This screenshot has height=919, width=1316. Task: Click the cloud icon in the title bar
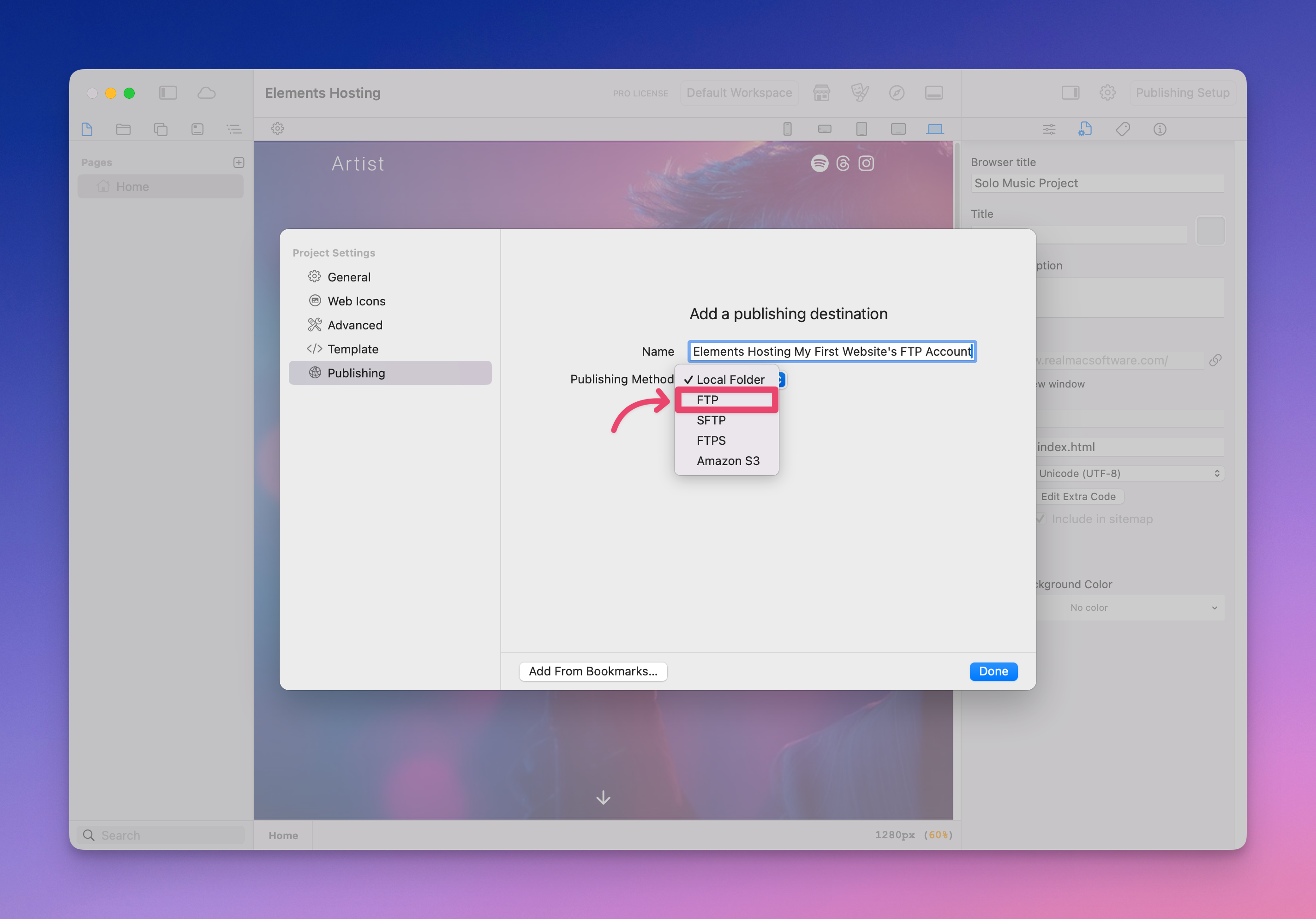pyautogui.click(x=206, y=93)
